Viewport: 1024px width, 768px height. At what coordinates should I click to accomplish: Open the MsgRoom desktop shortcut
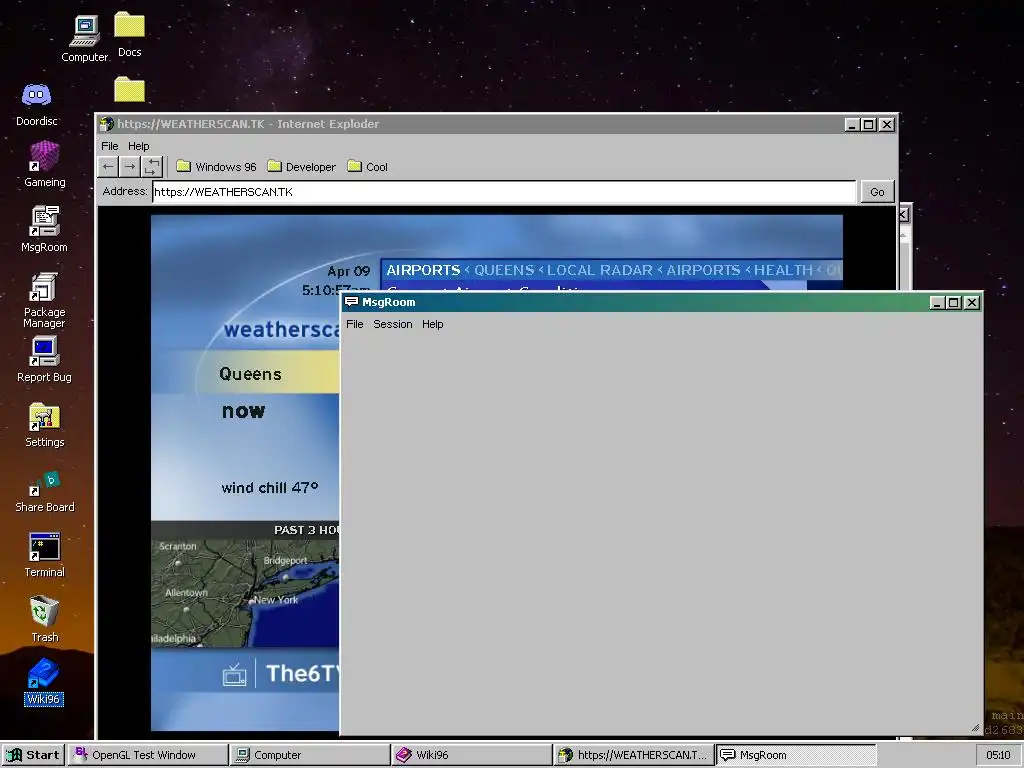point(44,229)
